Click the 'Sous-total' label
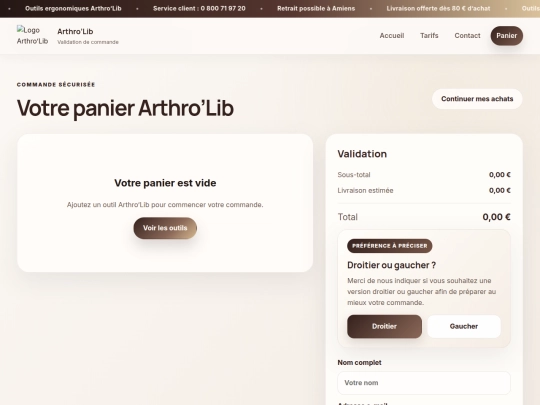The image size is (540, 405). (354, 175)
